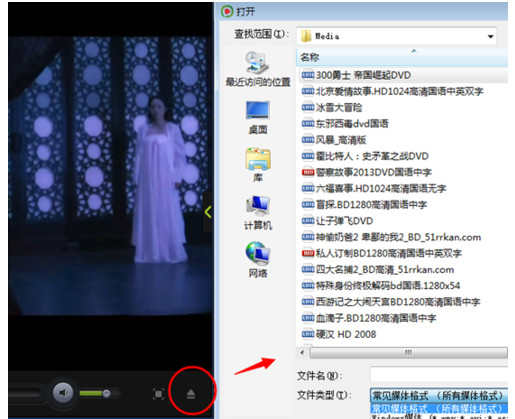Sort files by 名称 column header
This screenshot has width=515, height=419.
coord(402,57)
